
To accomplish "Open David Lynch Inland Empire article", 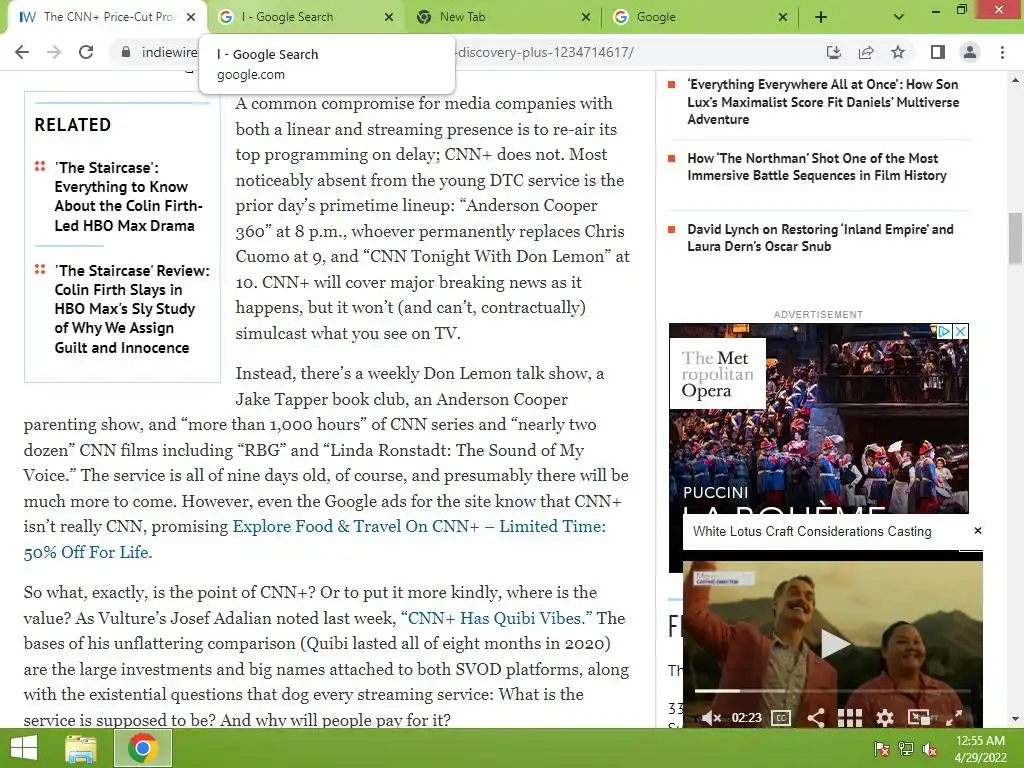I will click(x=820, y=238).
